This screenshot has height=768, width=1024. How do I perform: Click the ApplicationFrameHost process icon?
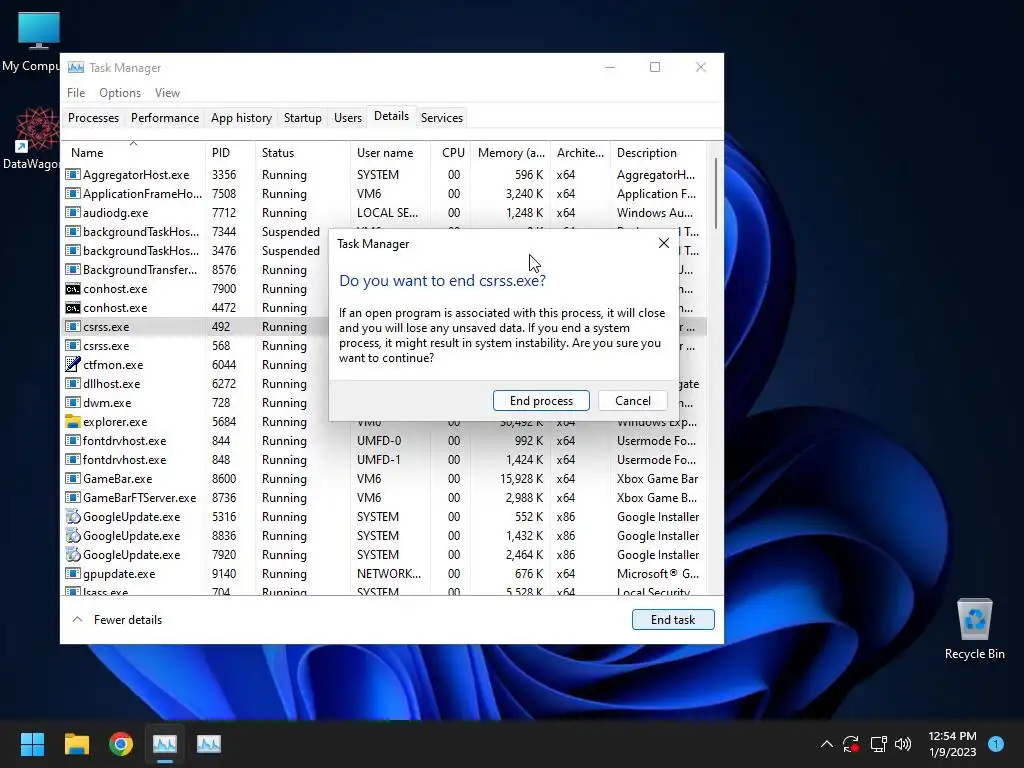(72, 193)
